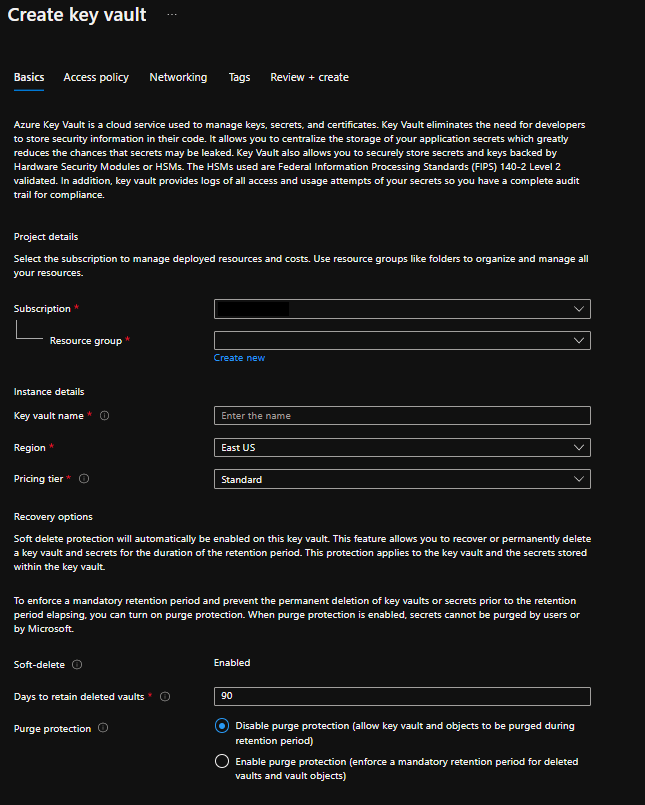Focus the Key vault name input field
645x805 pixels.
click(x=402, y=415)
